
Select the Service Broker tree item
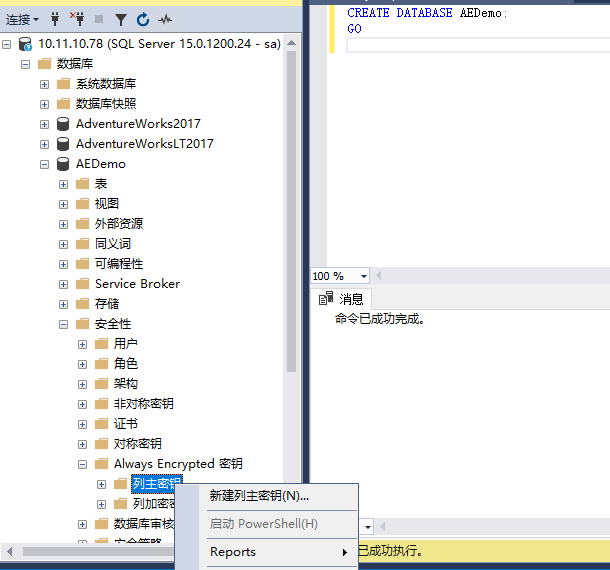pyautogui.click(x=137, y=284)
